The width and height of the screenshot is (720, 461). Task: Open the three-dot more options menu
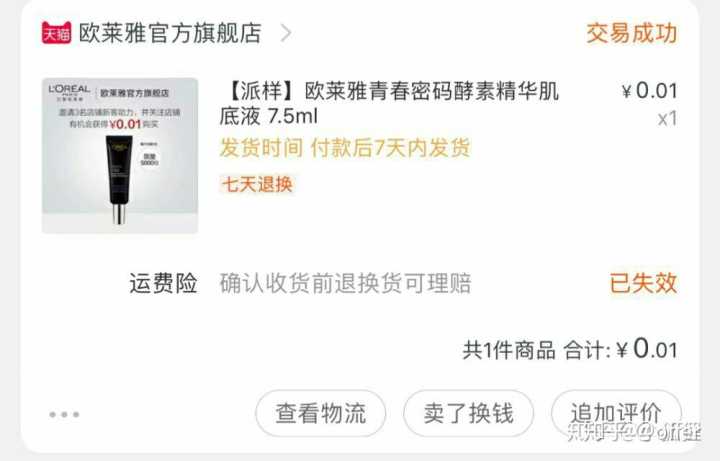[64, 415]
